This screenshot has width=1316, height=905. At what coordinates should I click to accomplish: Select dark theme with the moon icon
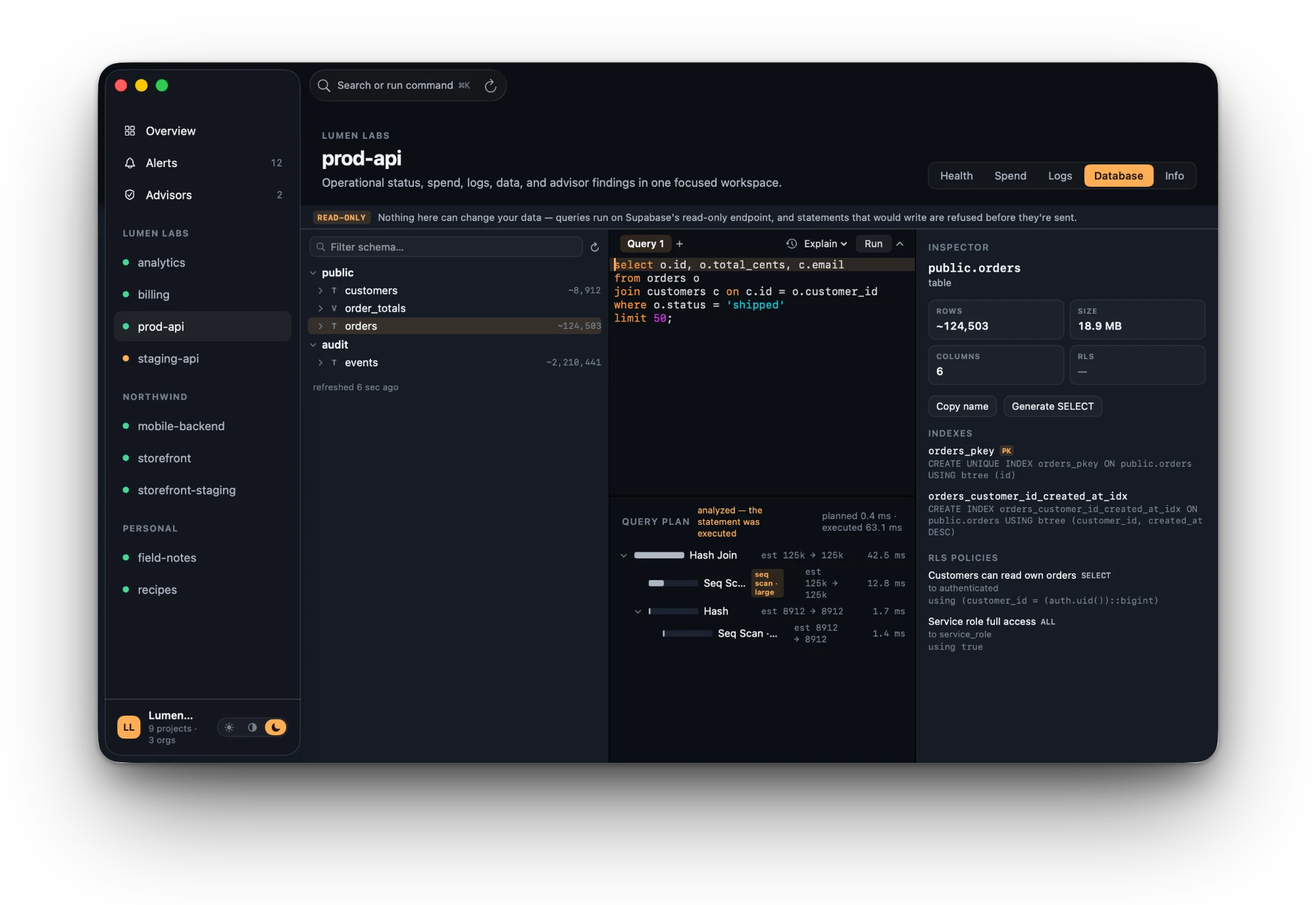tap(275, 727)
